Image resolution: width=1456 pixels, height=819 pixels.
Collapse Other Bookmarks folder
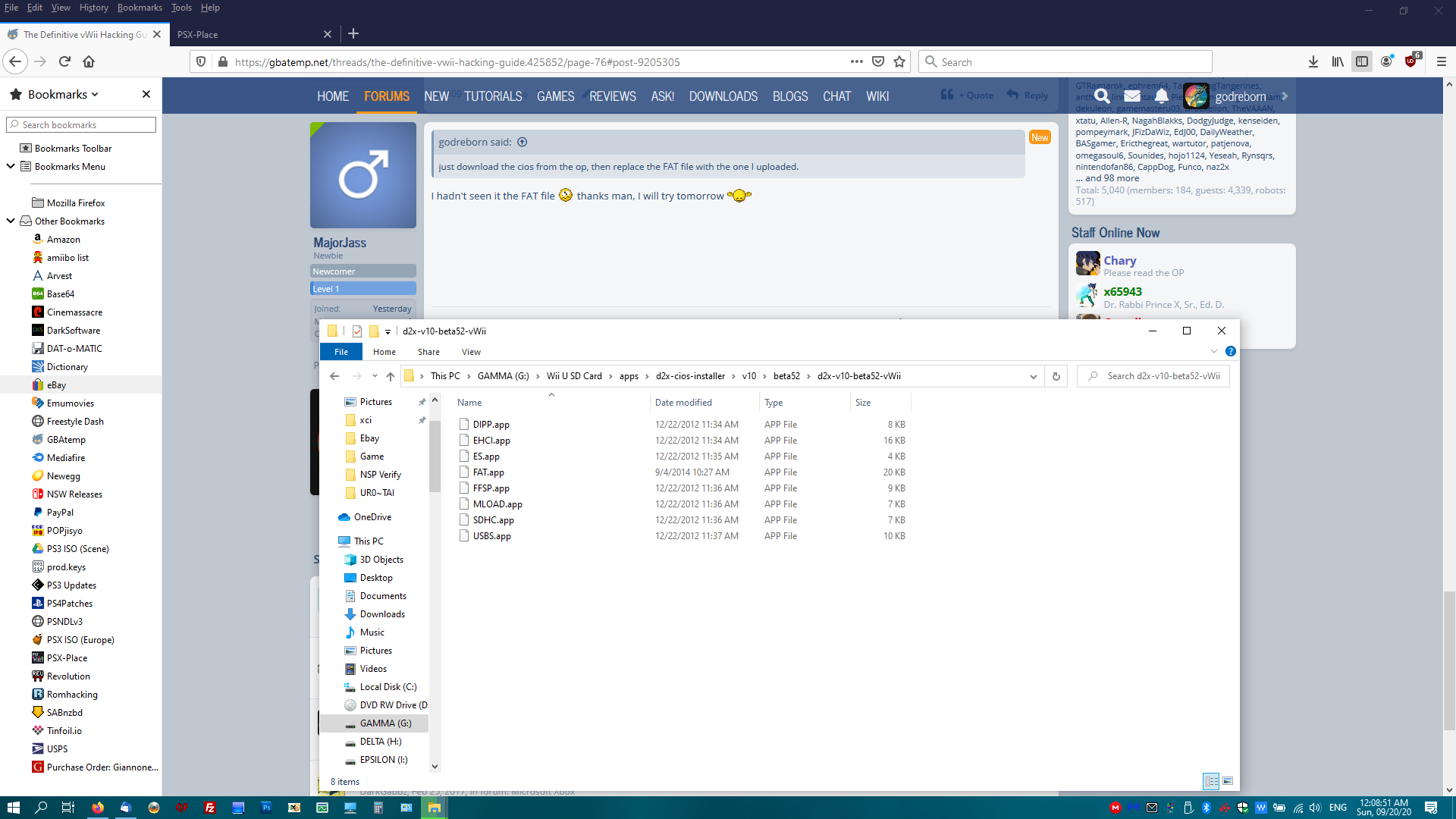point(11,221)
